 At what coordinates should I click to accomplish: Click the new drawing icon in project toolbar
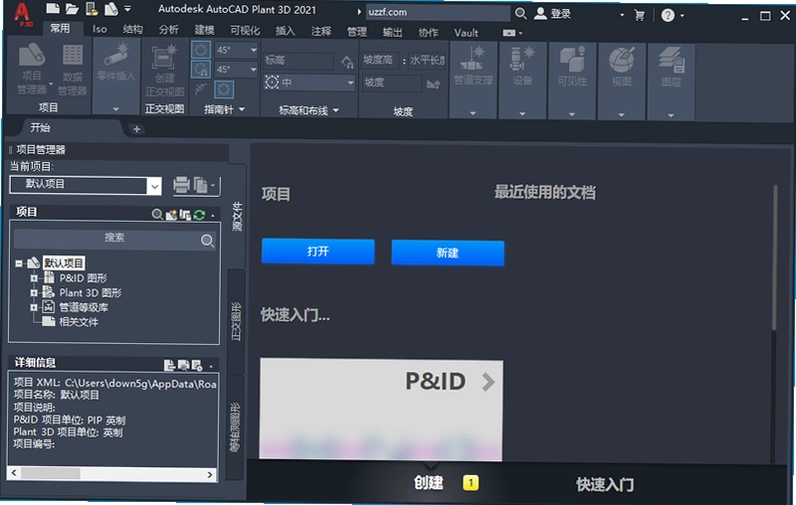(x=171, y=215)
